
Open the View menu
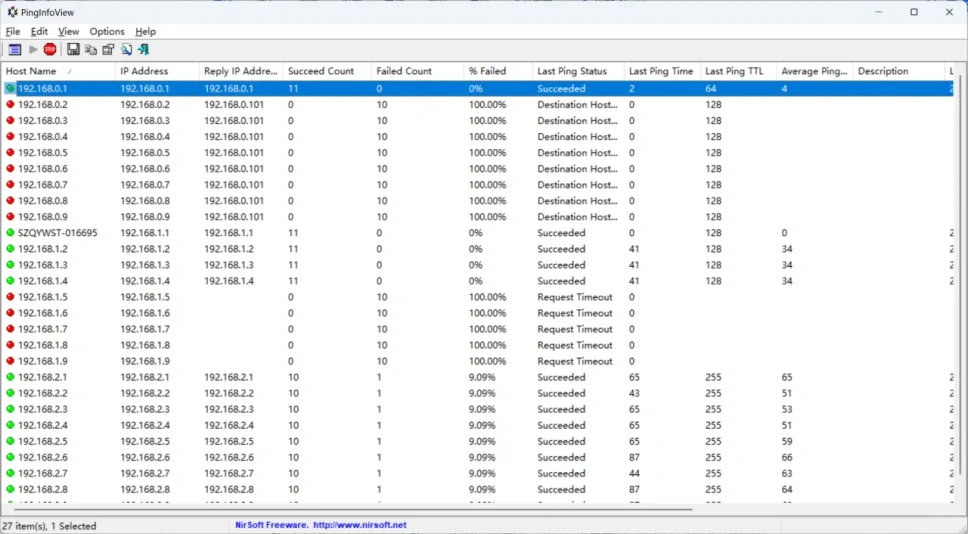(69, 31)
